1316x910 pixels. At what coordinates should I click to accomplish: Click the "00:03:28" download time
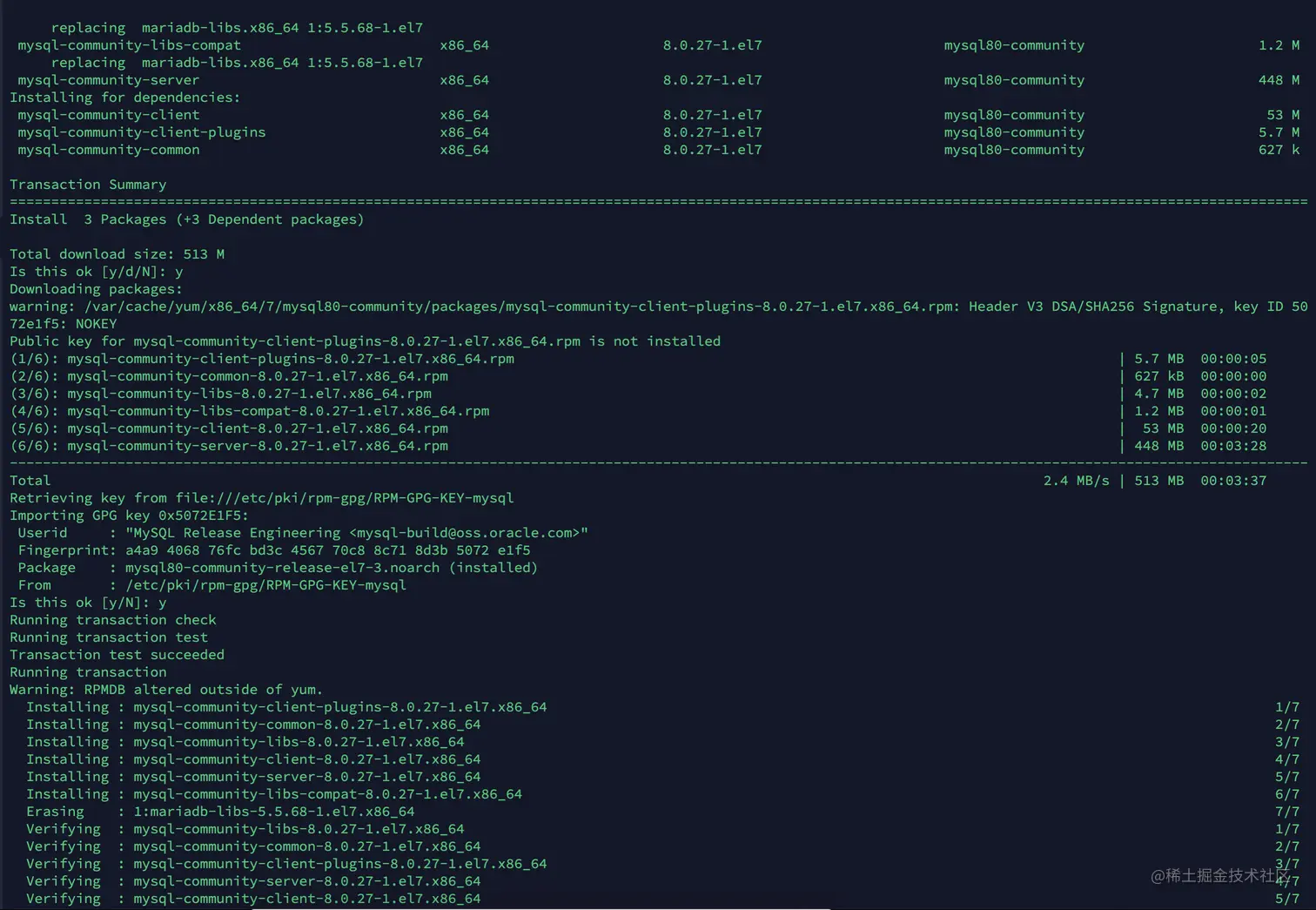(1233, 446)
